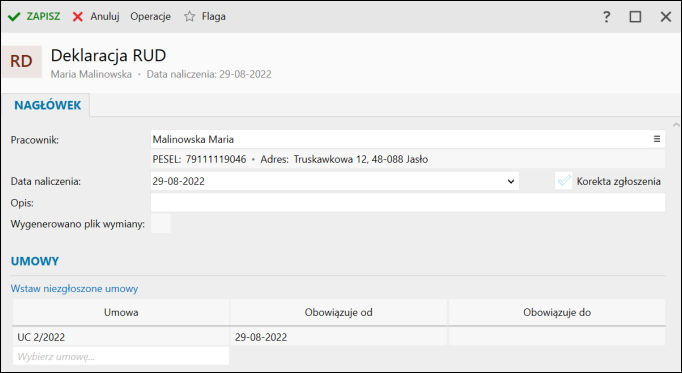Open help with the question mark icon
This screenshot has width=682, height=373.
606,17
